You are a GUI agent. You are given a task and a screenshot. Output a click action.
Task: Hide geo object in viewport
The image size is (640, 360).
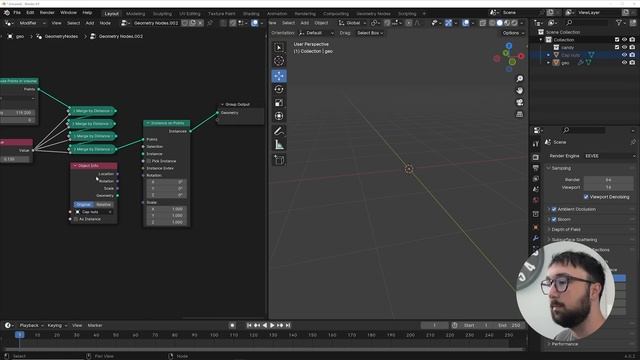point(624,62)
